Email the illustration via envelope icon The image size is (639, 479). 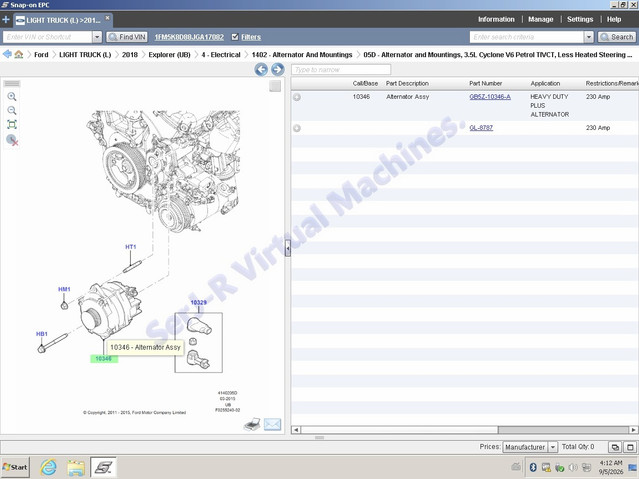(272, 424)
